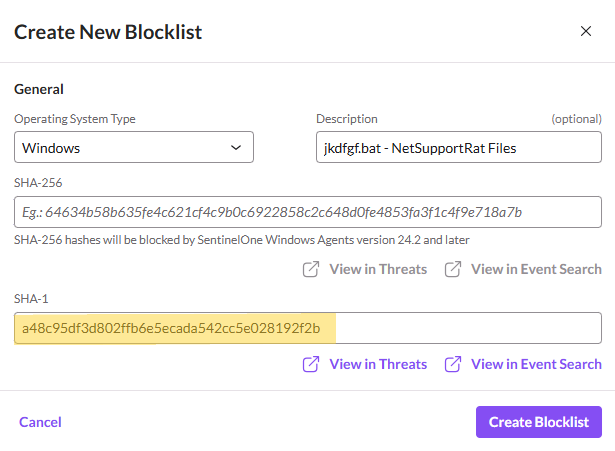Click the greyed external-link icon beside SHA-256 View in Threats
Screen dimensions: 615x451
click(311, 269)
